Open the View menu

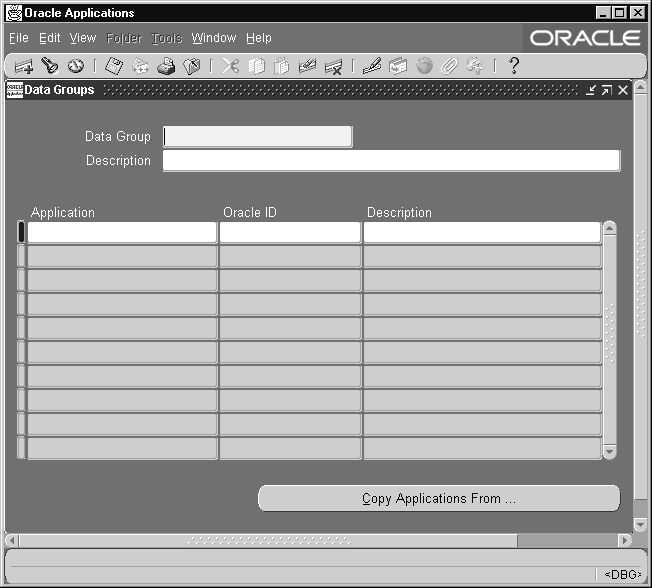[83, 38]
